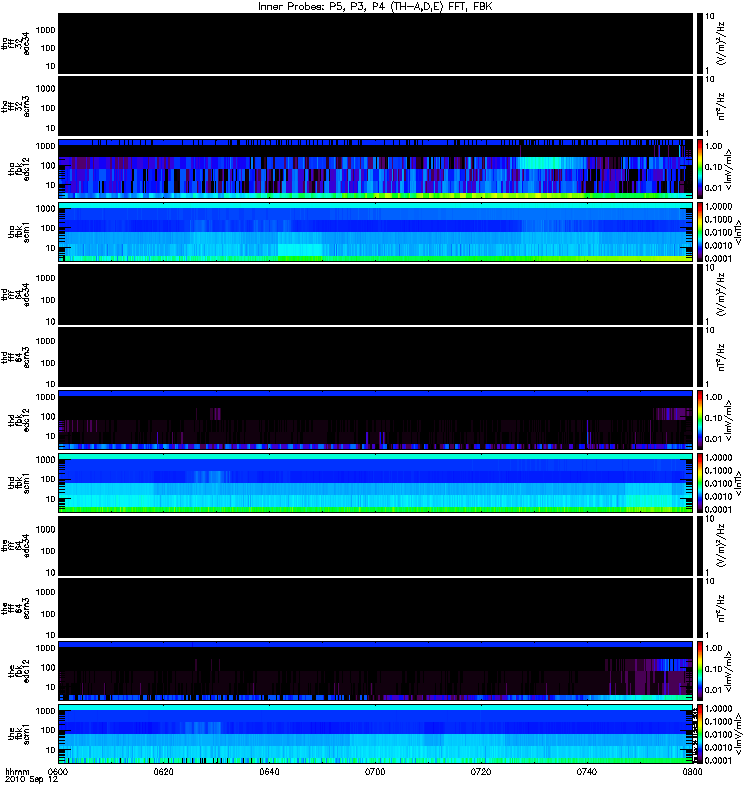Image resolution: width=750 pixels, height=800 pixels.
Task: Click the '<|mV/m|>' unit label of tha fbk edc12
Action: pyautogui.click(x=729, y=169)
